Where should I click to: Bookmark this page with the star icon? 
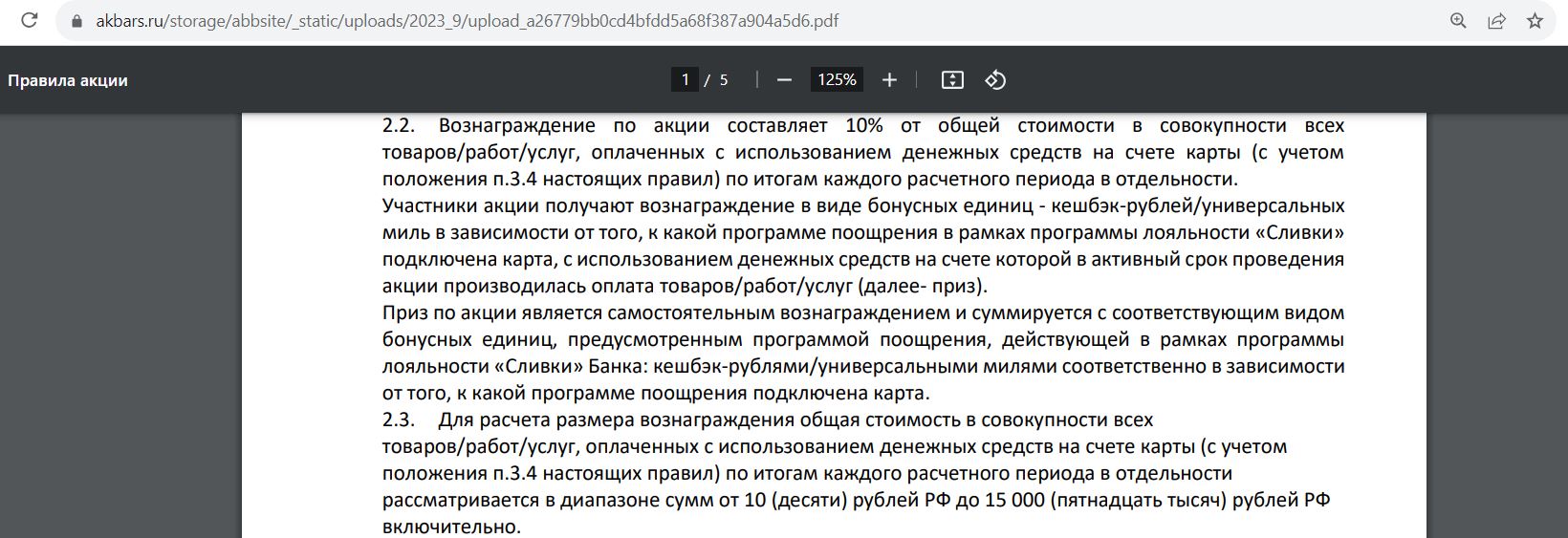click(x=1535, y=20)
